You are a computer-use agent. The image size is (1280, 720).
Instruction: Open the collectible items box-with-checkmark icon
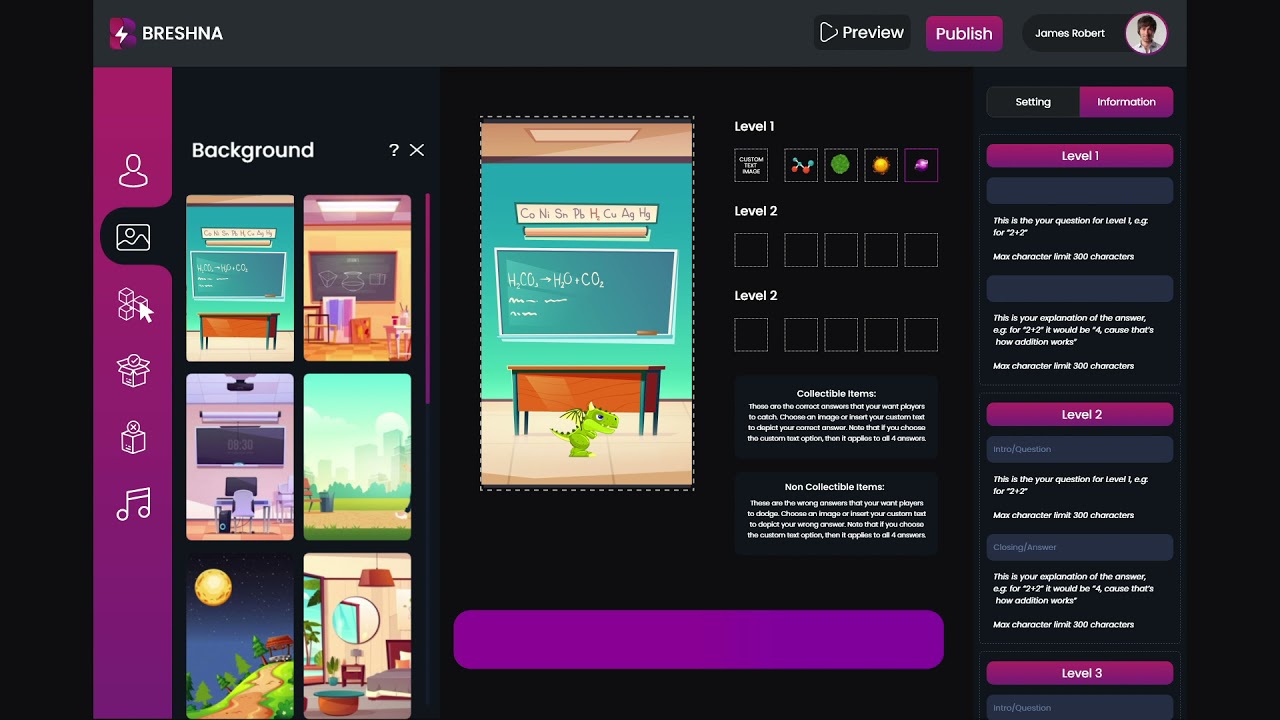coord(133,370)
